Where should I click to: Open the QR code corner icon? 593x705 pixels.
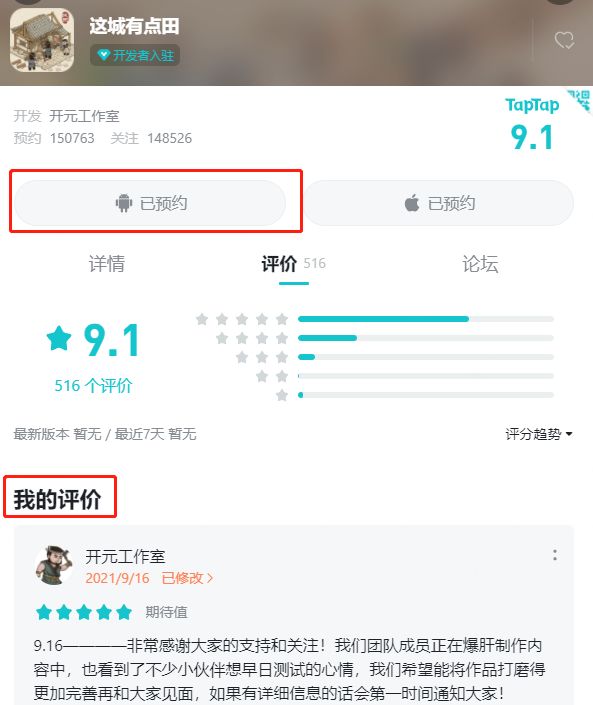point(580,100)
